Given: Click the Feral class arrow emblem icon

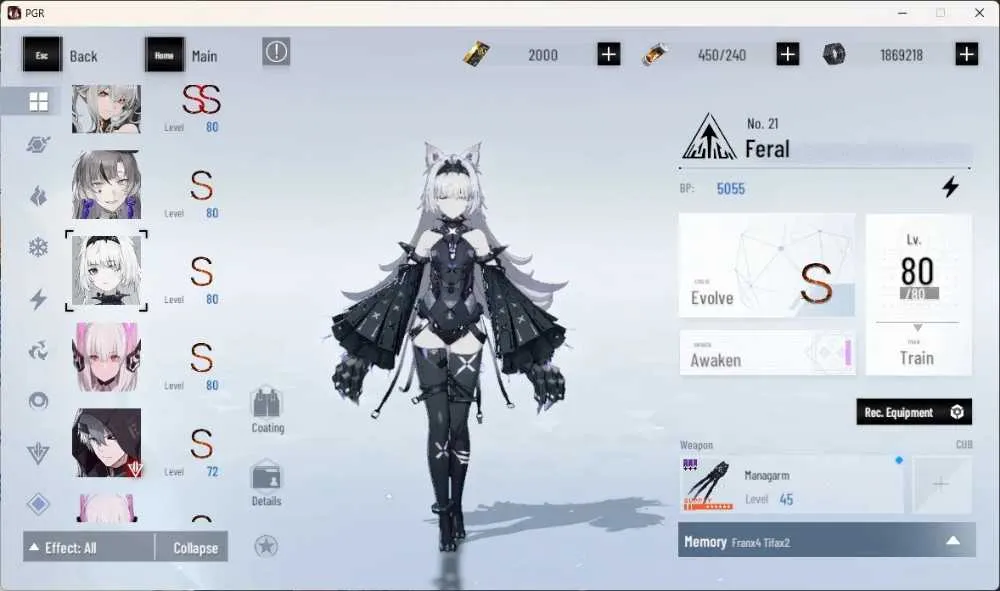Looking at the screenshot, I should pyautogui.click(x=709, y=136).
